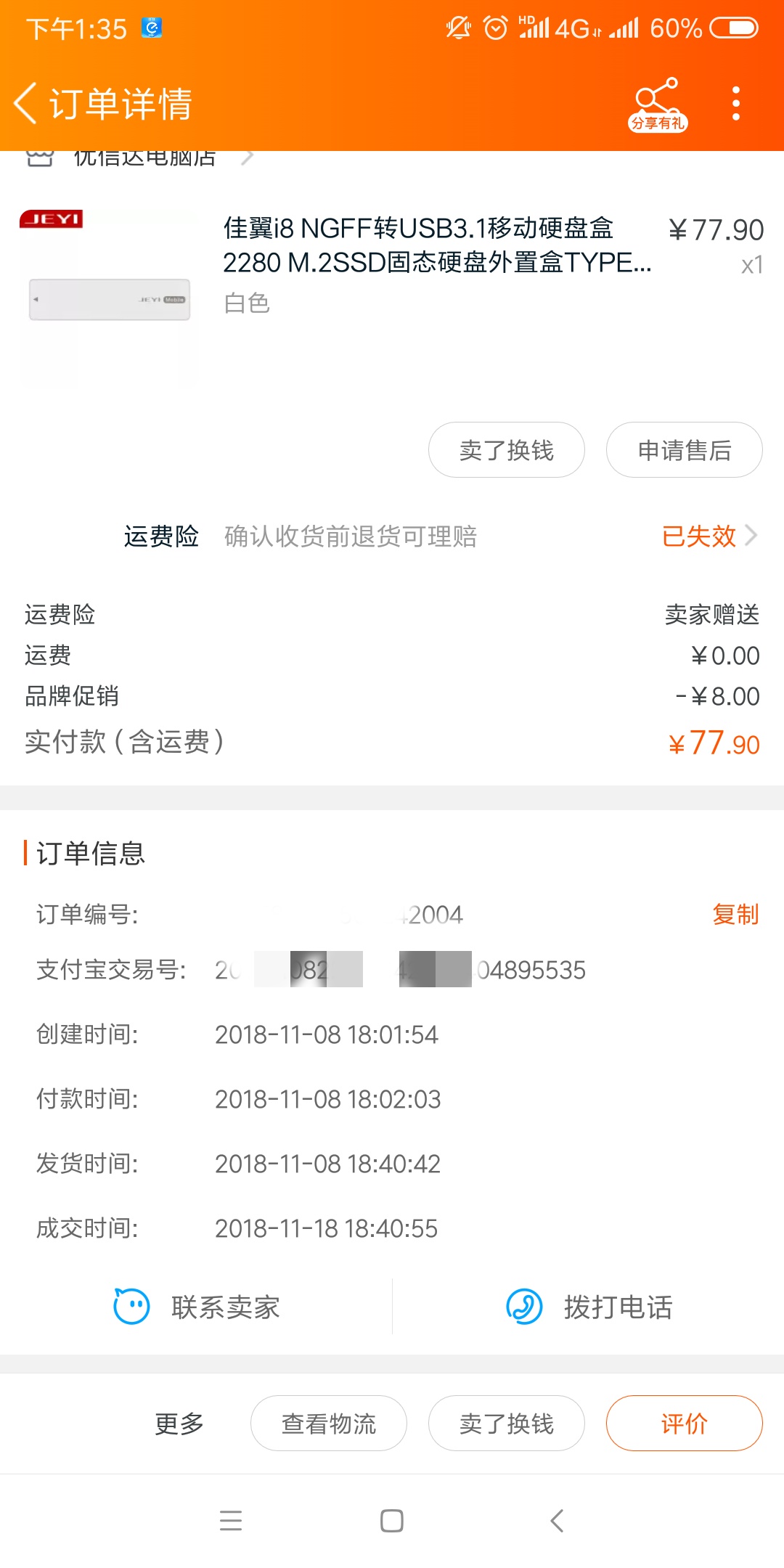Open the share gift icon (分享有礼)
The image size is (784, 1568).
[657, 104]
